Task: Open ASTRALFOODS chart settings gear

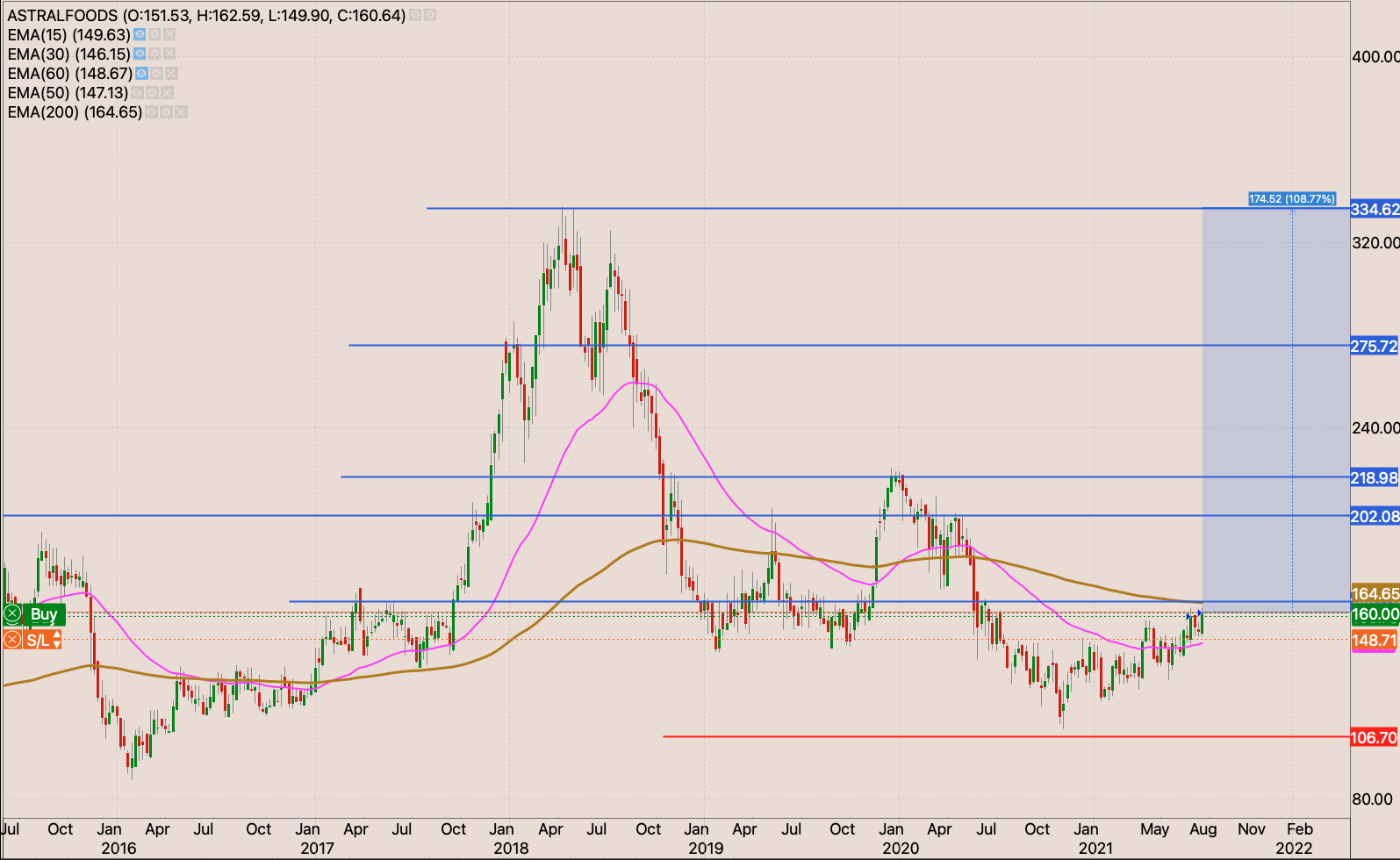Action: pos(430,16)
